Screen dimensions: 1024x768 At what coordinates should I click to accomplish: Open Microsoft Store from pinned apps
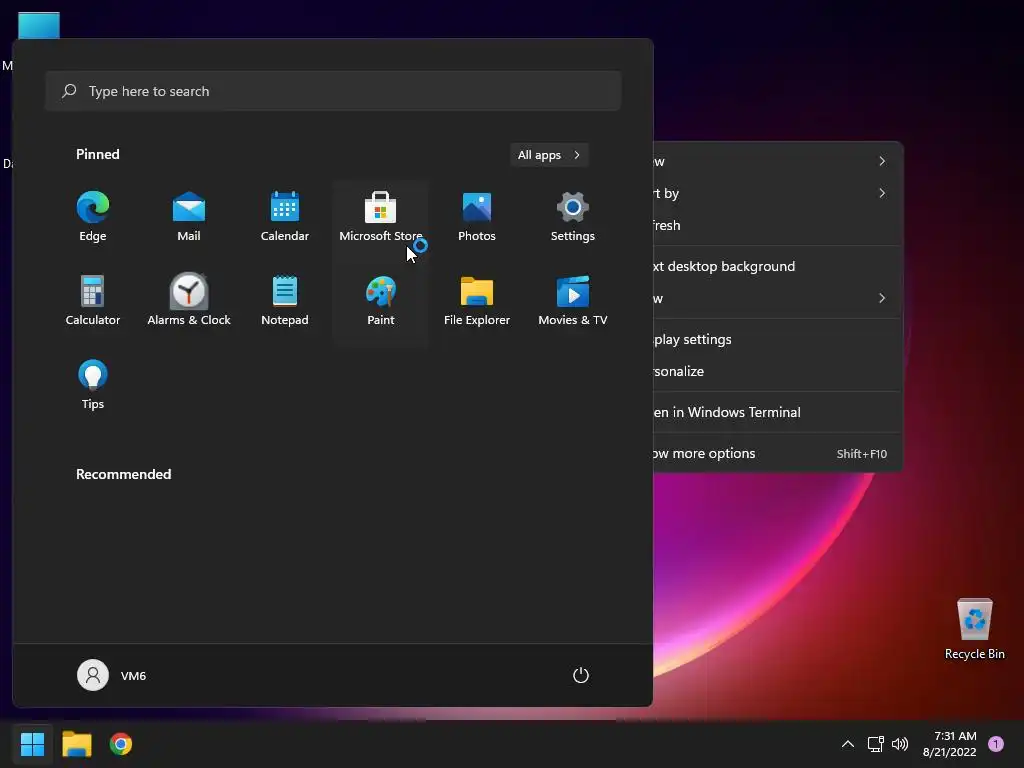coord(381,217)
